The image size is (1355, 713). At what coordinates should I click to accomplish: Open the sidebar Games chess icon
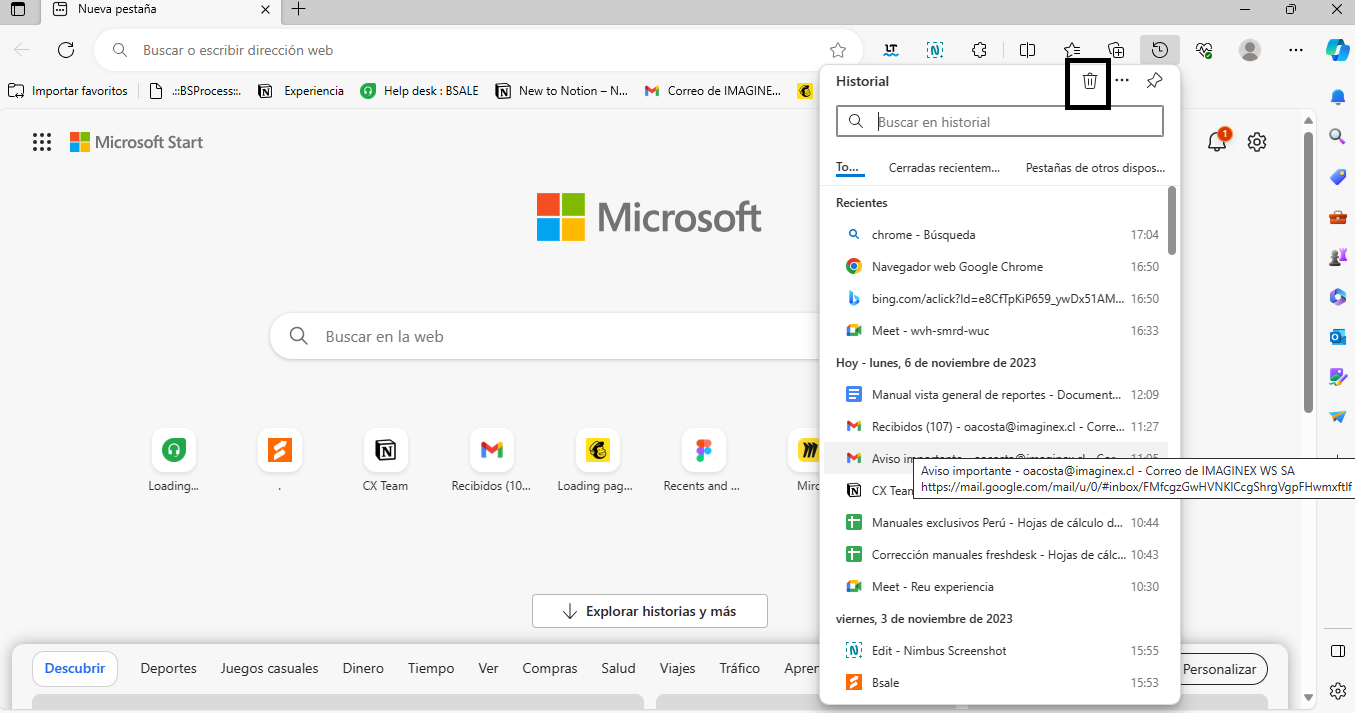[1338, 257]
